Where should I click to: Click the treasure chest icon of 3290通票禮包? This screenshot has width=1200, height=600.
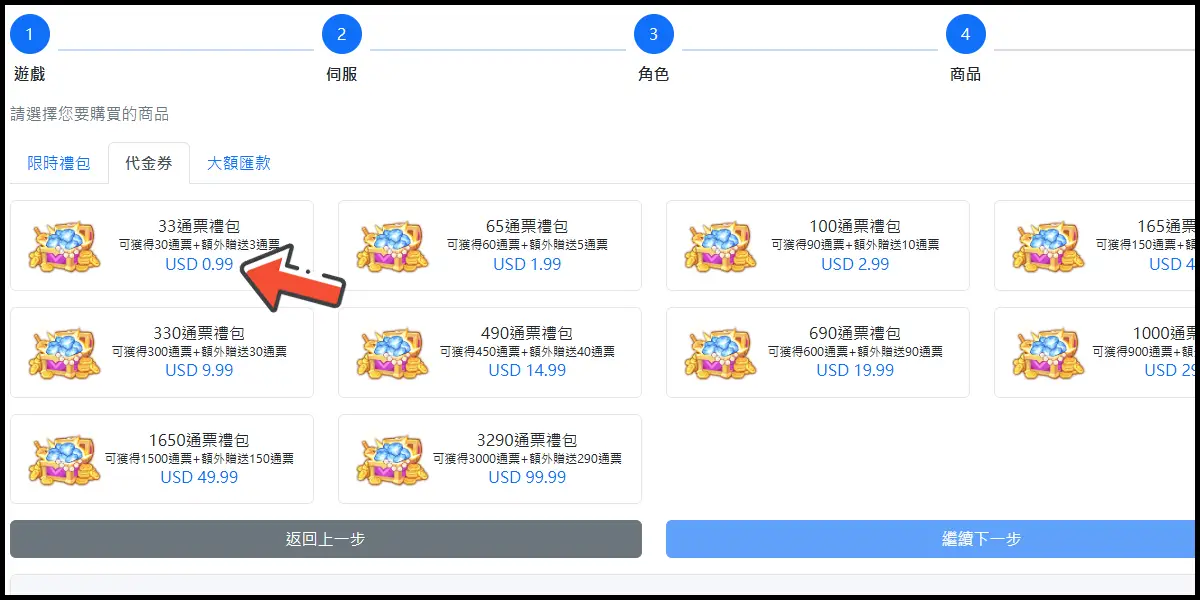pyautogui.click(x=390, y=460)
